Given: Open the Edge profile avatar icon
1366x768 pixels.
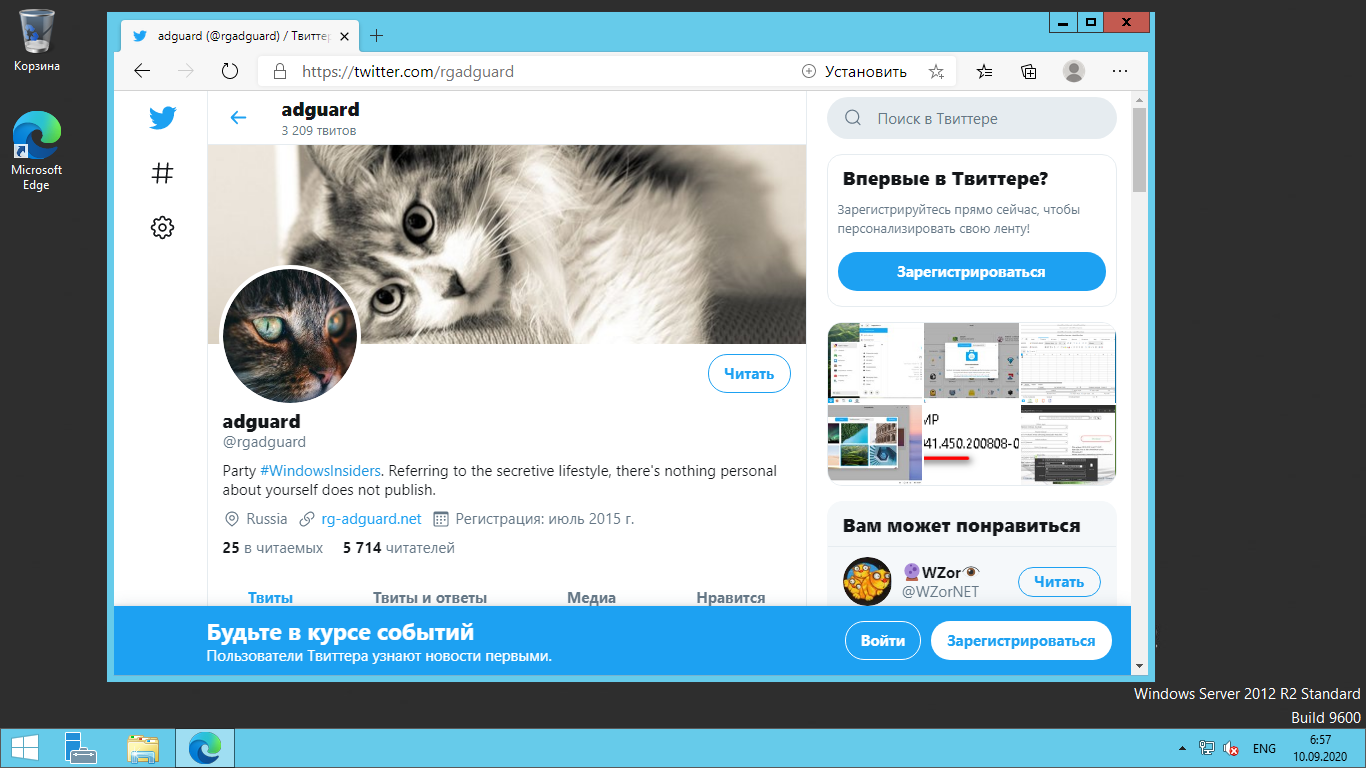Looking at the screenshot, I should coord(1074,72).
